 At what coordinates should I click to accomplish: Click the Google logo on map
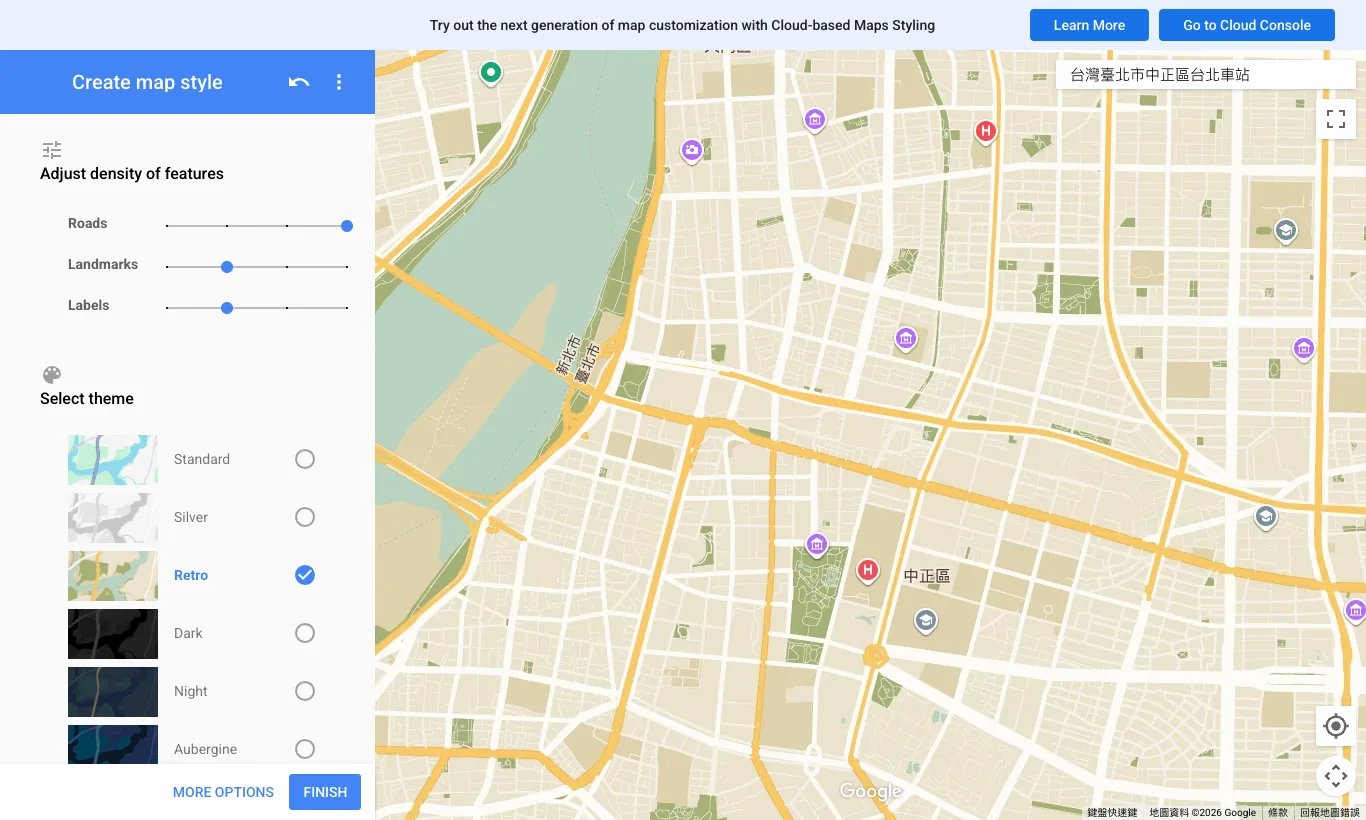(x=870, y=792)
